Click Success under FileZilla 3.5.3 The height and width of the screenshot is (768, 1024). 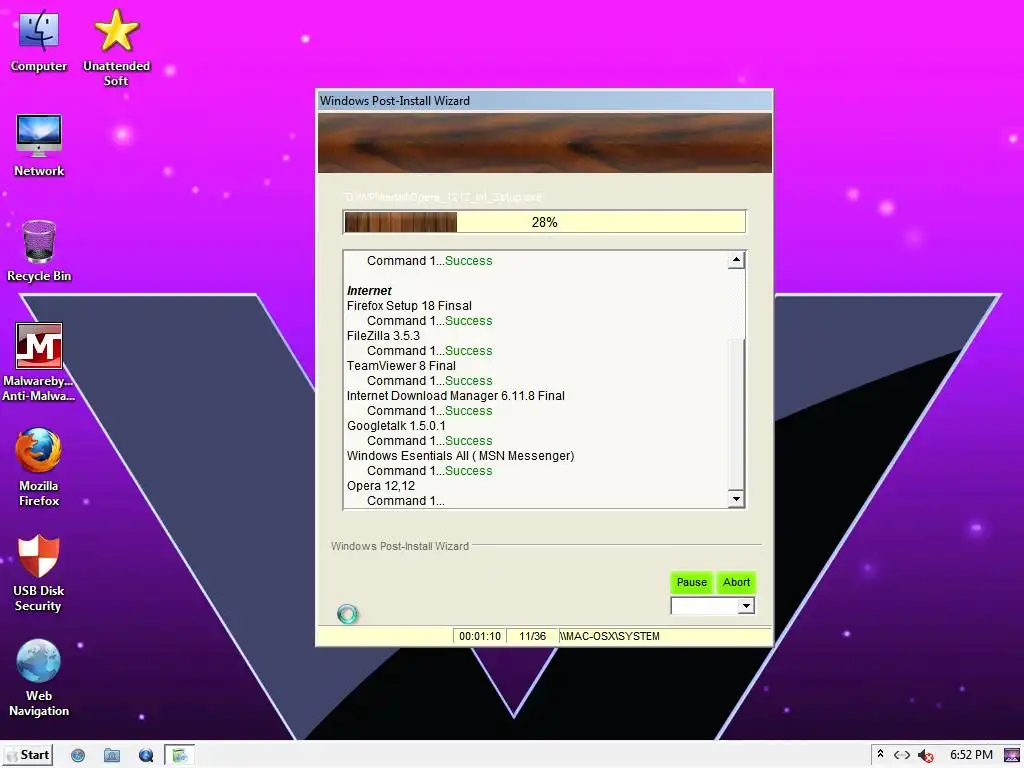click(468, 351)
